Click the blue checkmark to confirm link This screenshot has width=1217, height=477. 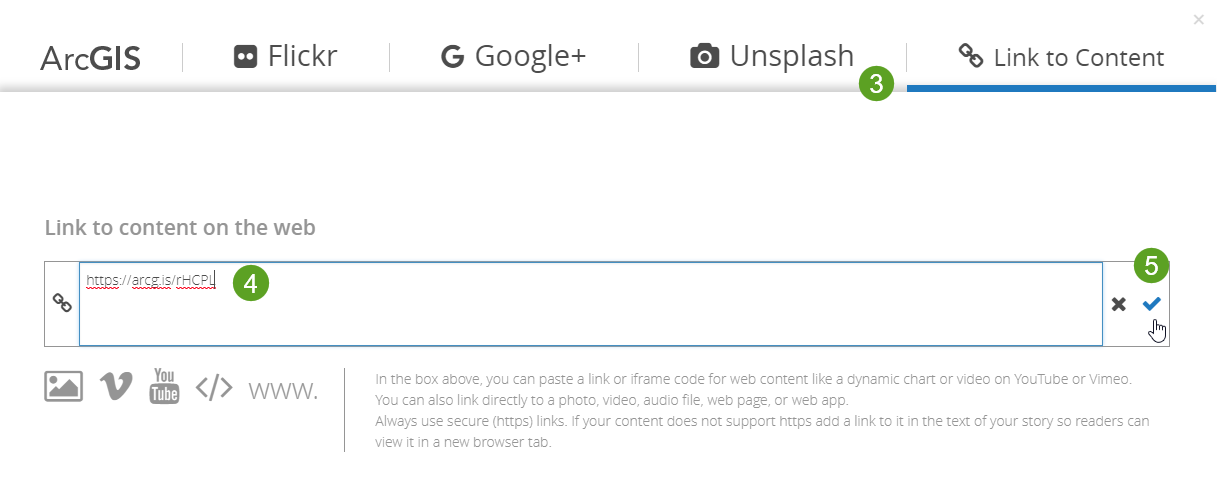tap(1152, 304)
